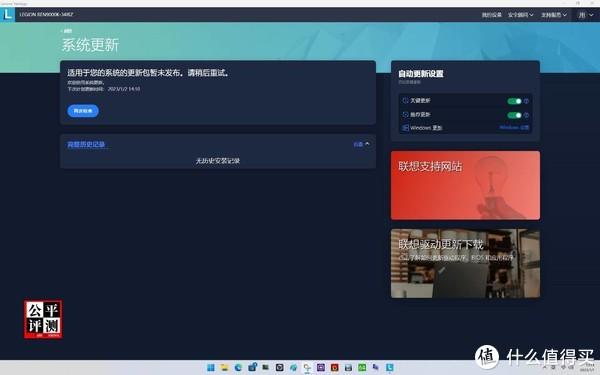Click the red-orange taskbar app icon
Viewport: 600px width, 375px height.
pyautogui.click(x=334, y=367)
